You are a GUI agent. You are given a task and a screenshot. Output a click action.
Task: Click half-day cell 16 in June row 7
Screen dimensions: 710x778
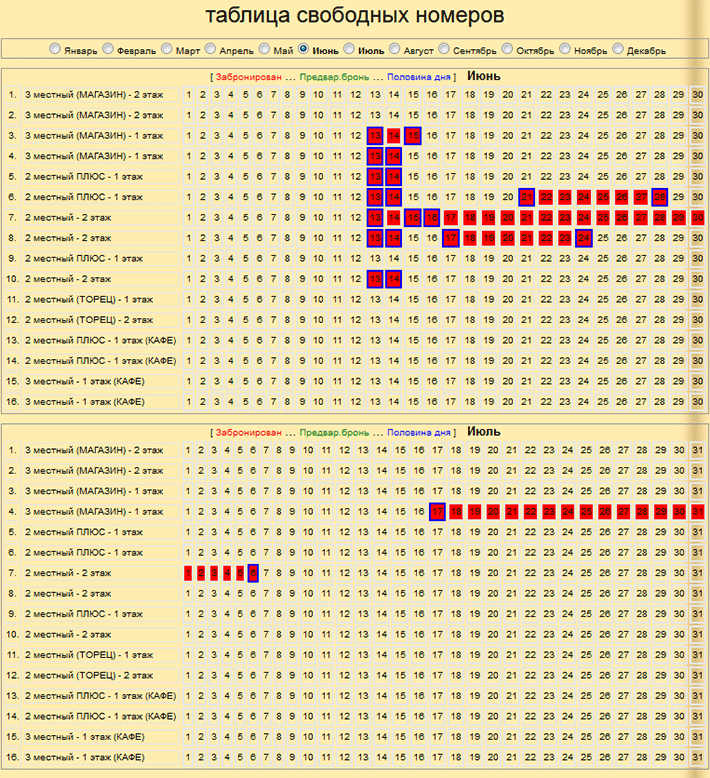click(432, 217)
